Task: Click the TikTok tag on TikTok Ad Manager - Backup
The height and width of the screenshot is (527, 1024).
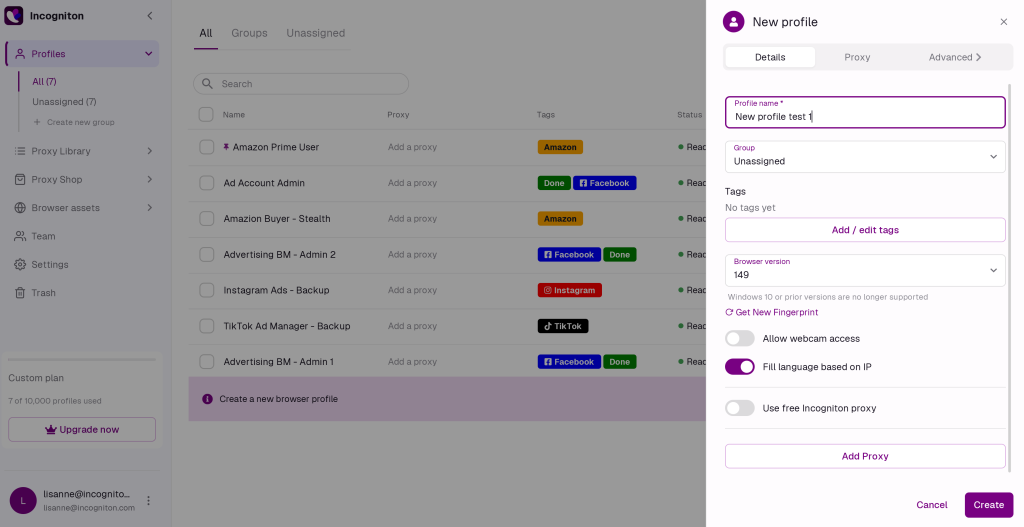Action: (563, 327)
